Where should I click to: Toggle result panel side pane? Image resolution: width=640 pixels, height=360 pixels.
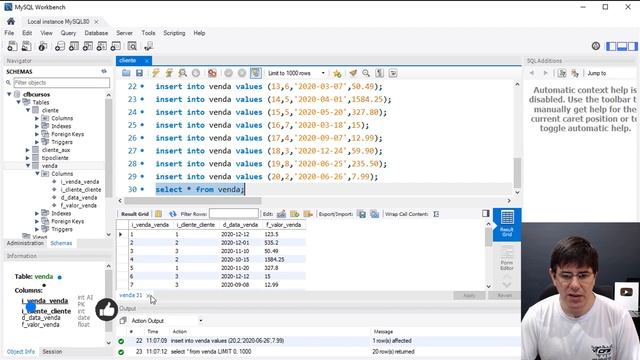(x=485, y=213)
